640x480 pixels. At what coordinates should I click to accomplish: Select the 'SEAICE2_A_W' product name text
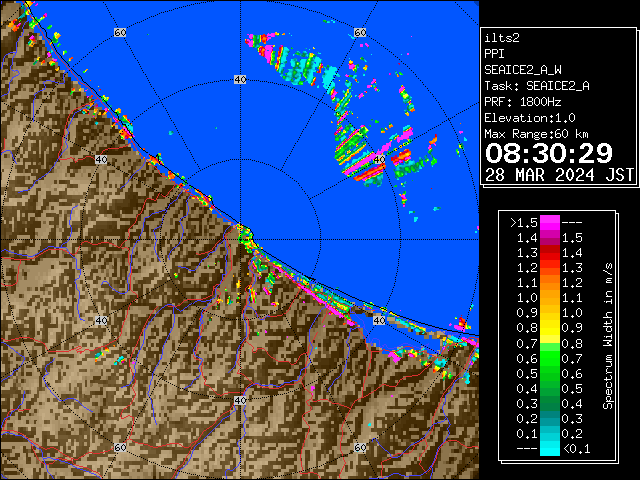click(x=523, y=70)
